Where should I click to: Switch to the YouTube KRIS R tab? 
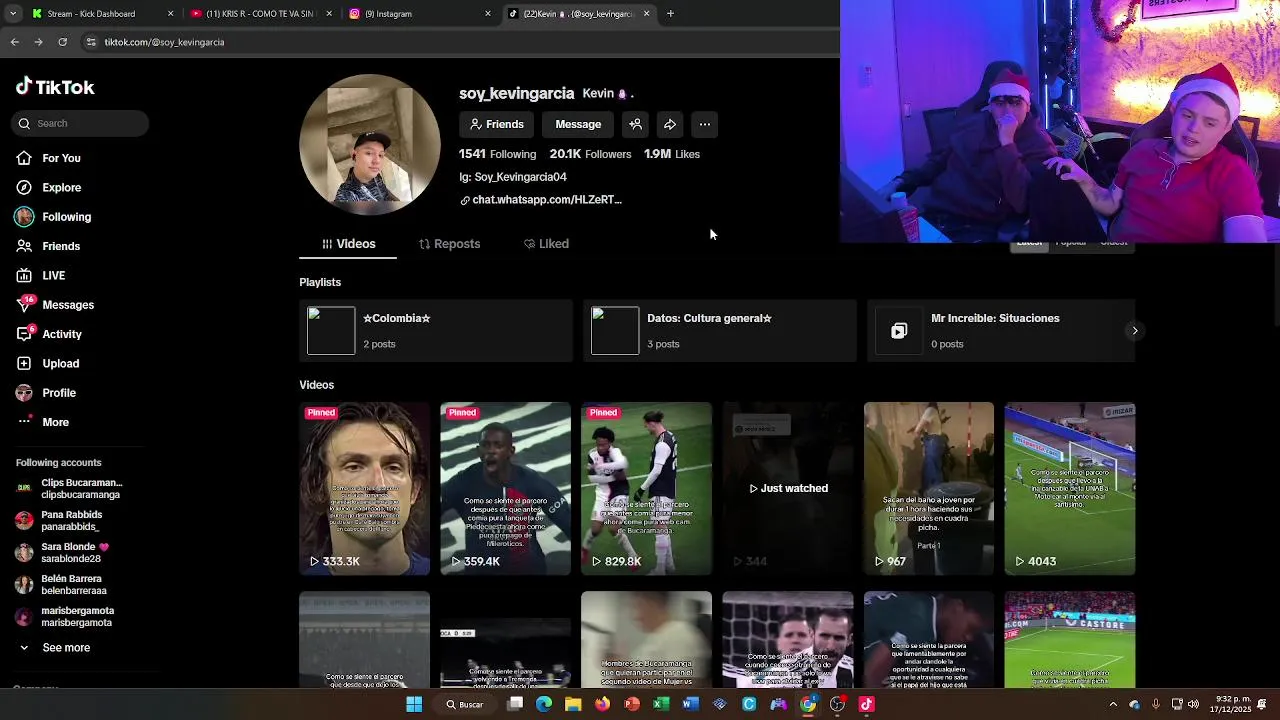(258, 14)
